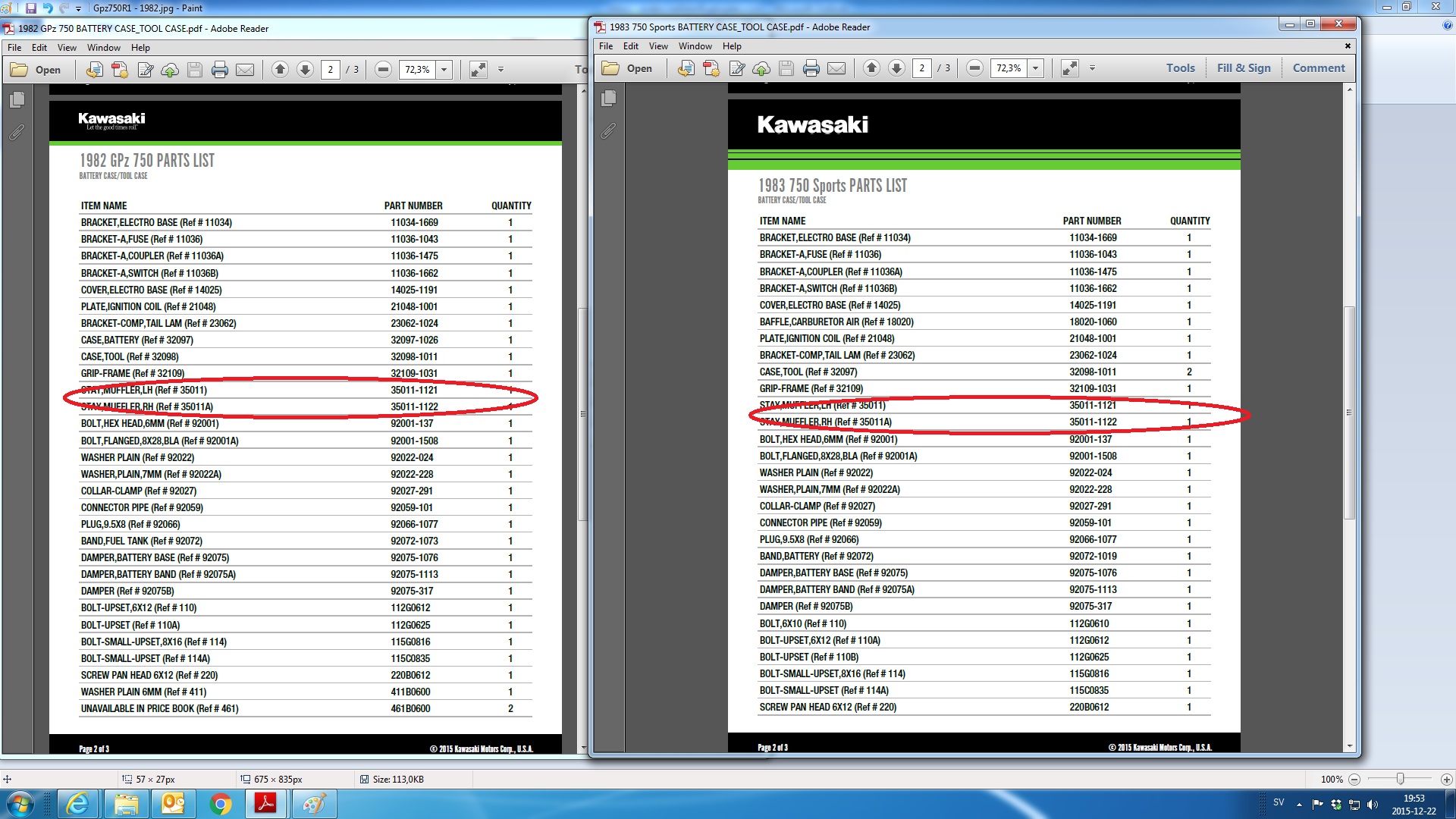Open File menu in 1983 Sports window
The height and width of the screenshot is (819, 1456).
coord(606,45)
